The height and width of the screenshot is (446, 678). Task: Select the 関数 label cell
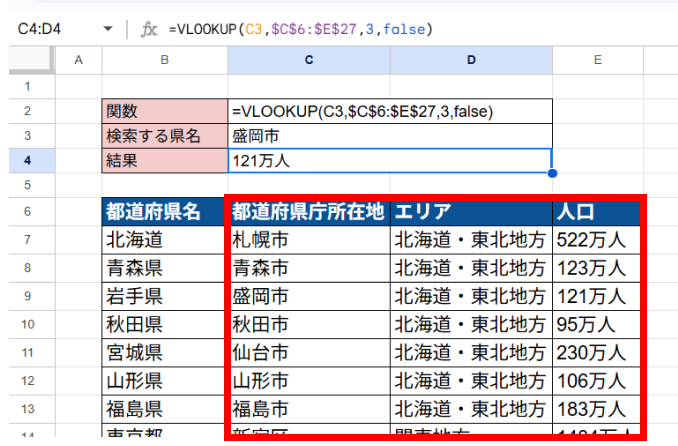(x=165, y=110)
